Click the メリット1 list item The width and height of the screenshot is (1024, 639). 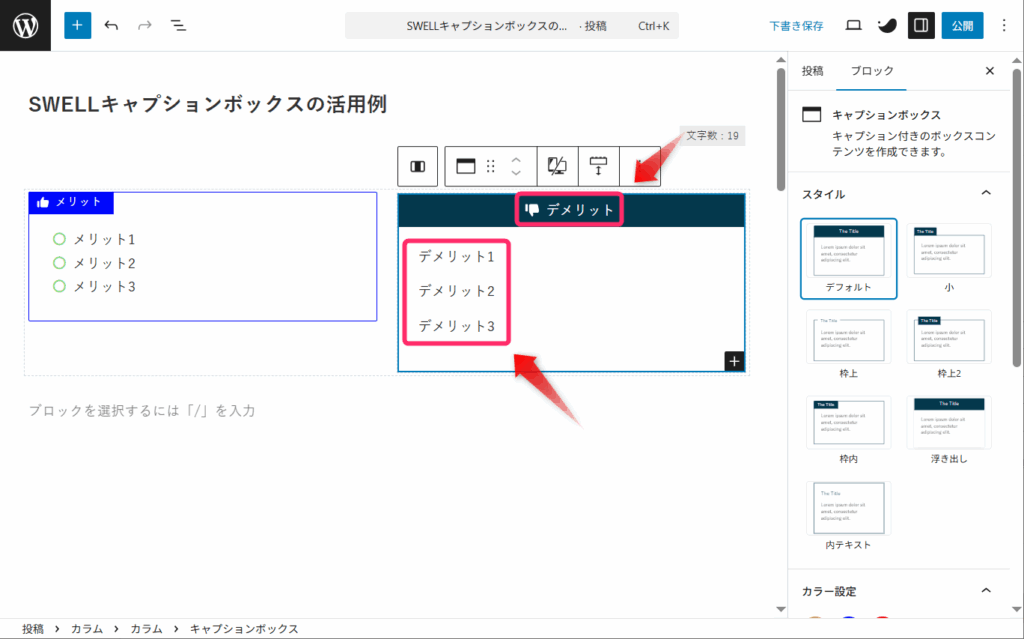(104, 239)
